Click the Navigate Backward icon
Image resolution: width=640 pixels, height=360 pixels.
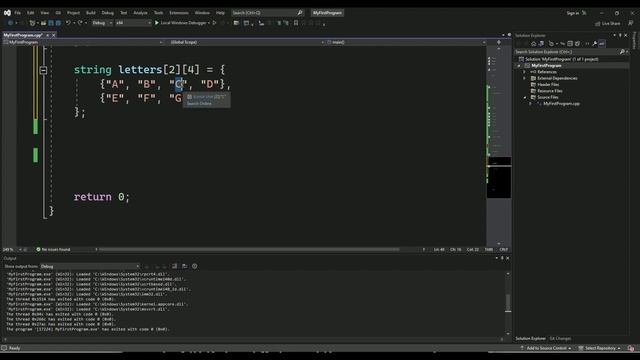click(10, 23)
